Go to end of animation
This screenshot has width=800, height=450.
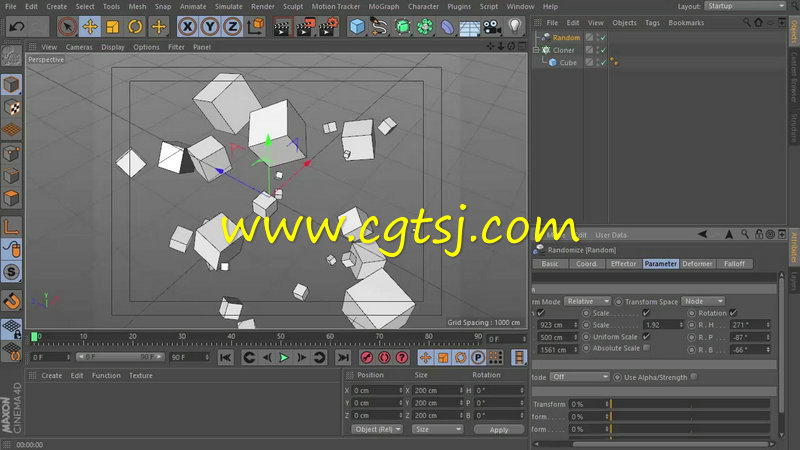tap(343, 358)
